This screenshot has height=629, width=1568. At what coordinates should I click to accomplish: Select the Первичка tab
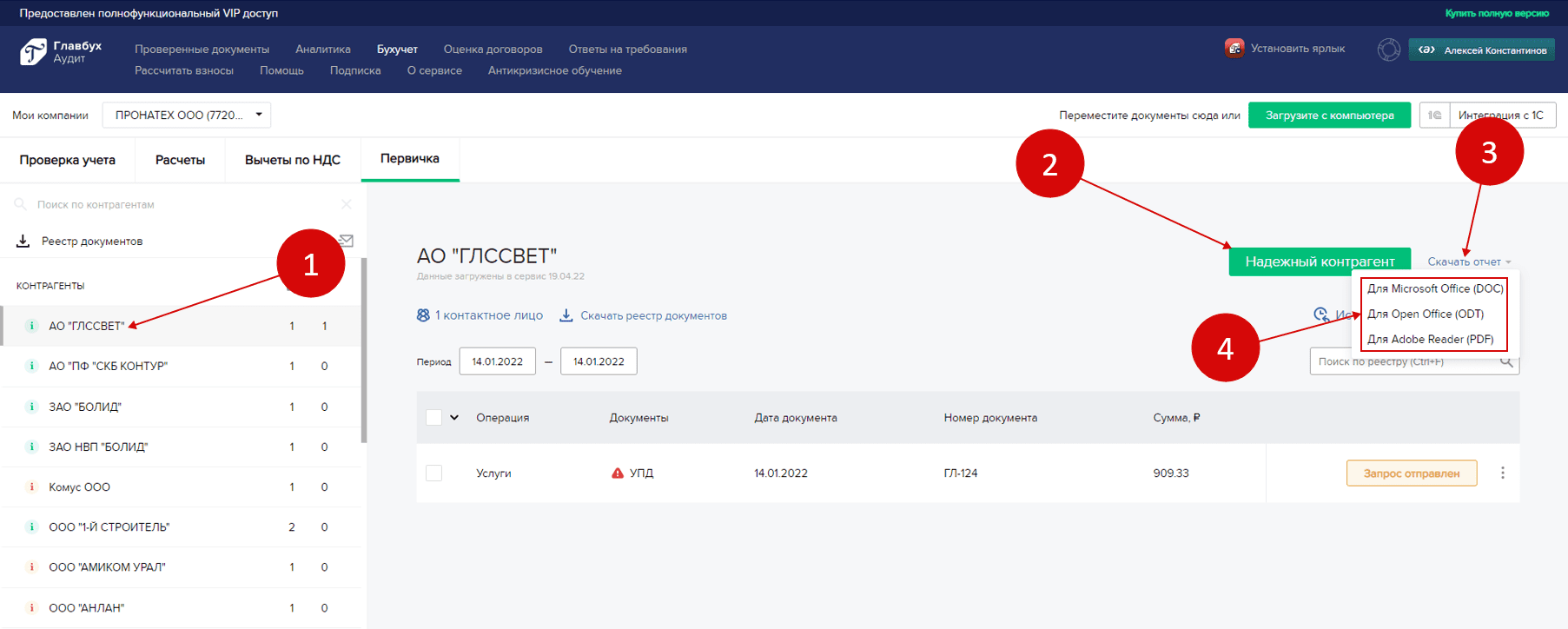click(410, 159)
